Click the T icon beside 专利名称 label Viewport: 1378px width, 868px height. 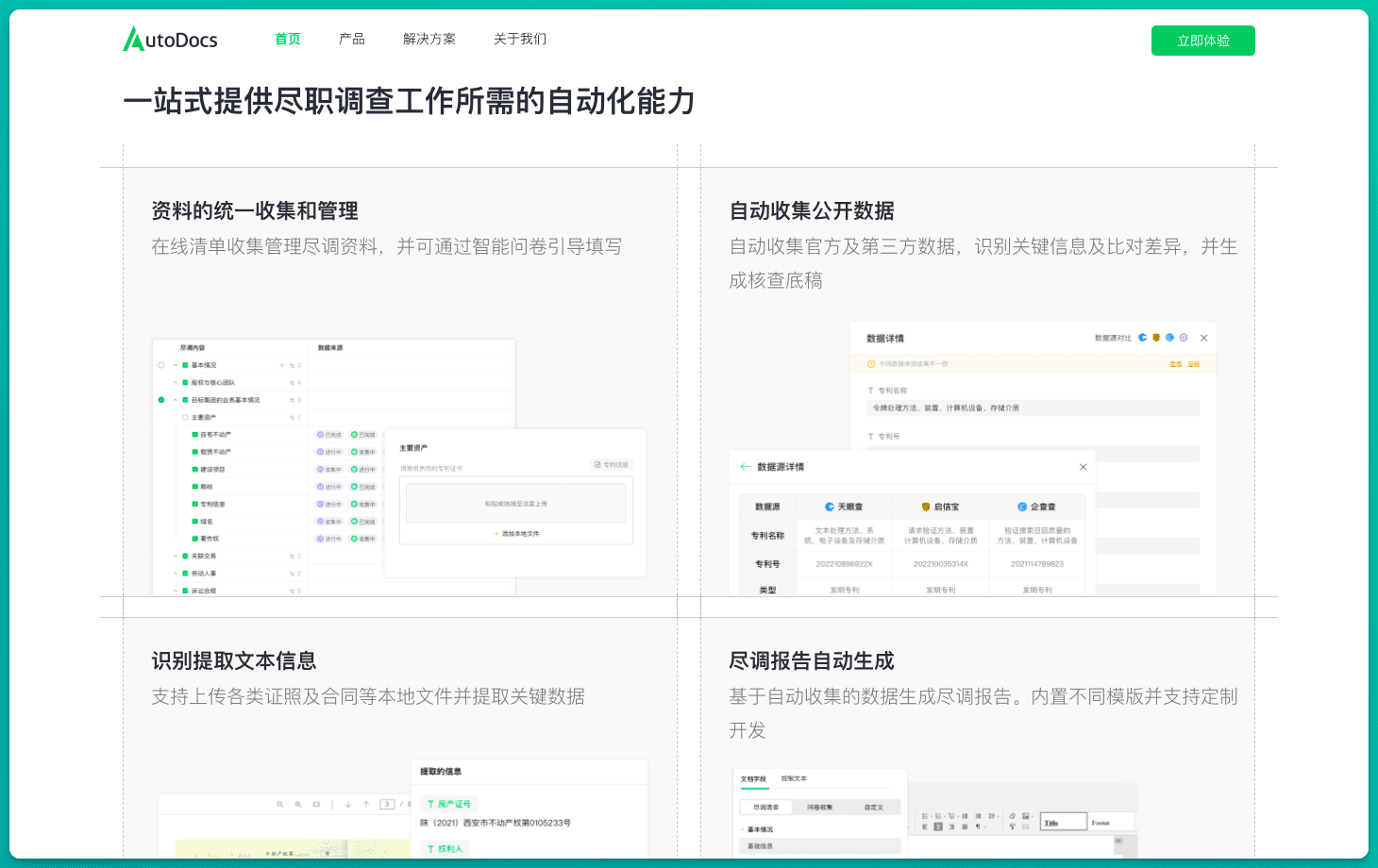(x=870, y=390)
